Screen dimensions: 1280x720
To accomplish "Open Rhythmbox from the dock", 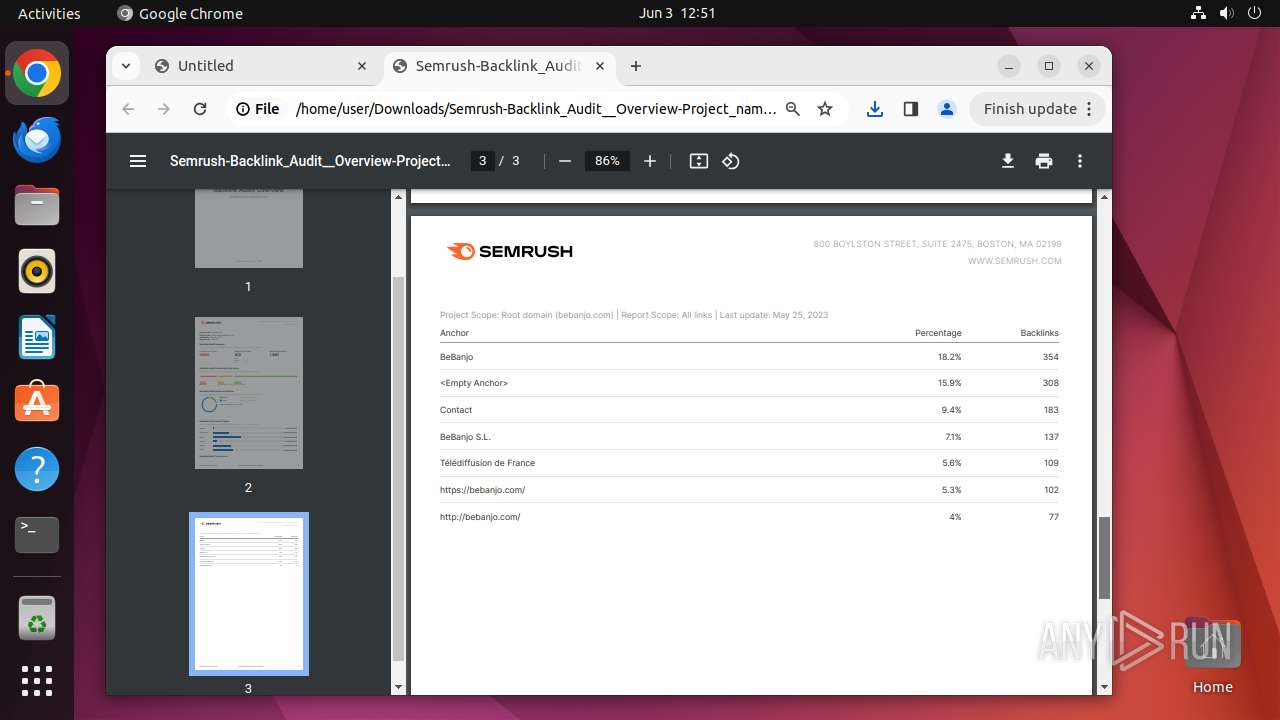I will pyautogui.click(x=37, y=271).
